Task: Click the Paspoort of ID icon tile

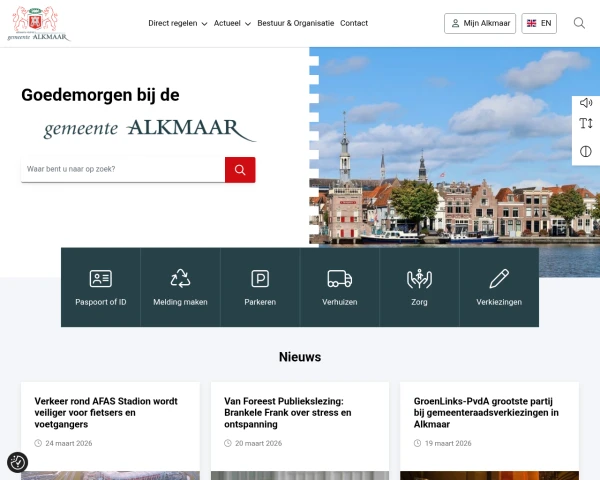Action: 100,287
